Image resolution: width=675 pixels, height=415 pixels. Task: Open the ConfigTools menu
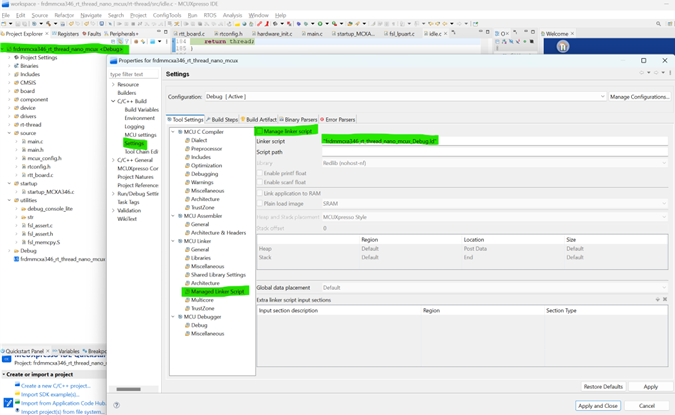point(167,15)
